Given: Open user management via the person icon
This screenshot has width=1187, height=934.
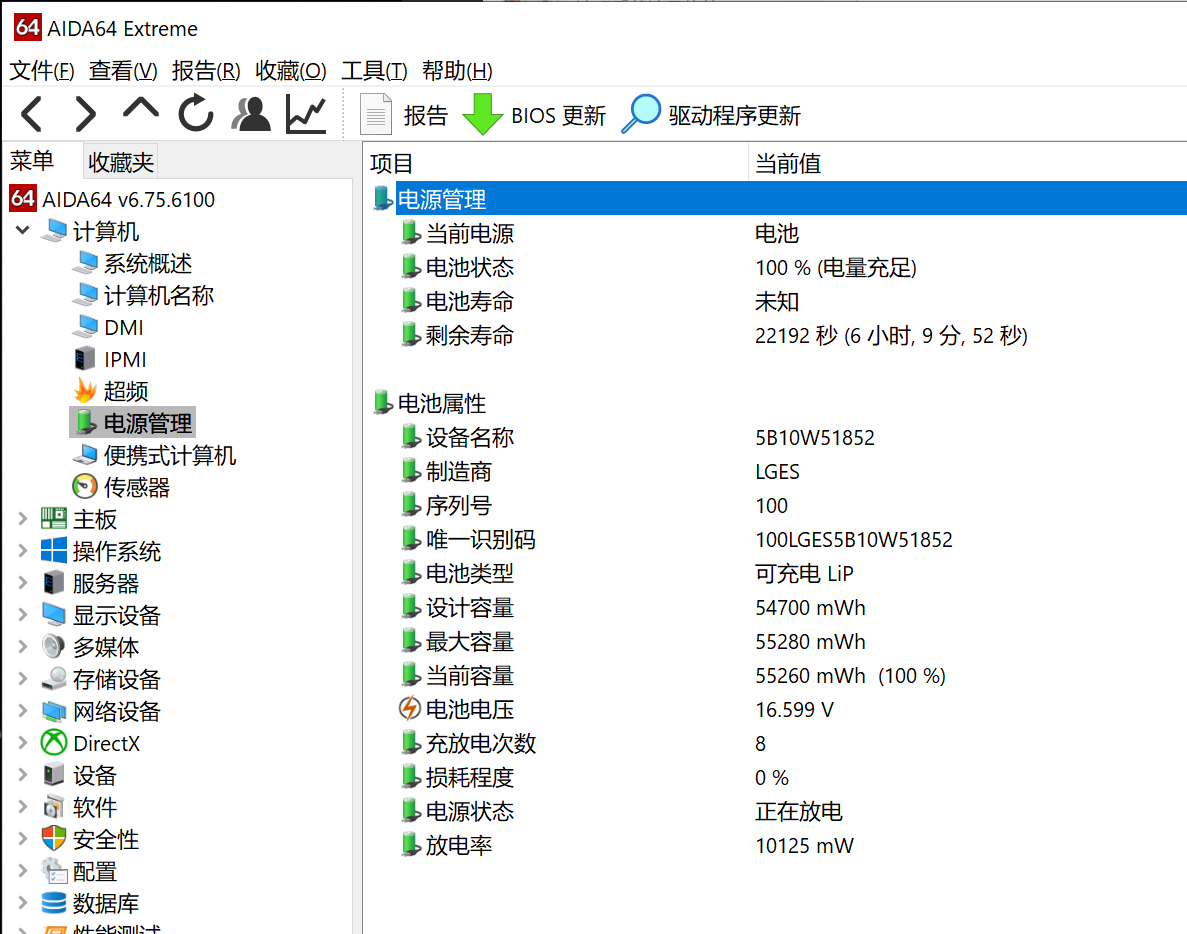Looking at the screenshot, I should [251, 114].
